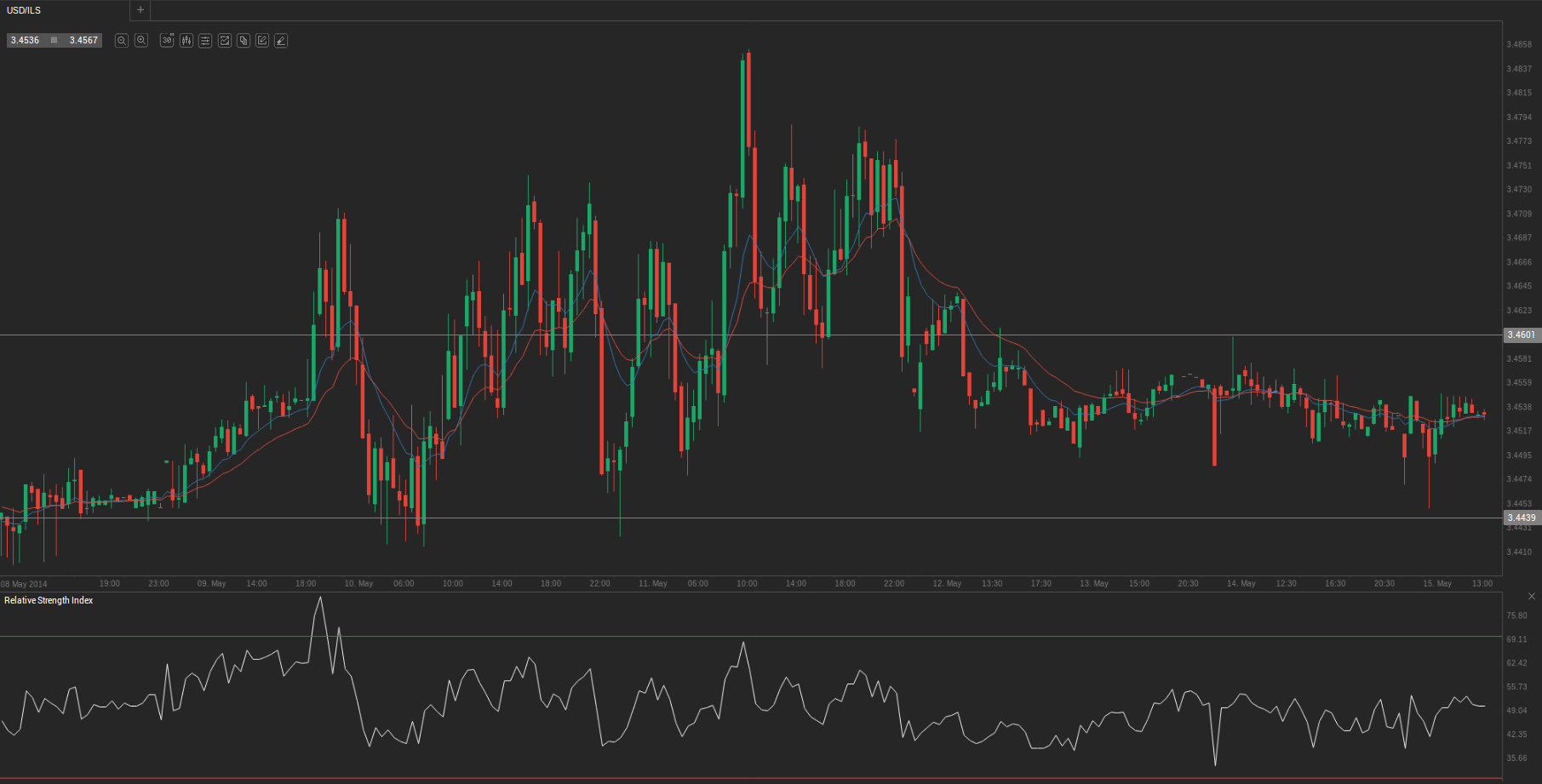Image resolution: width=1542 pixels, height=784 pixels.
Task: Zoom out the chart
Action: tap(122, 40)
